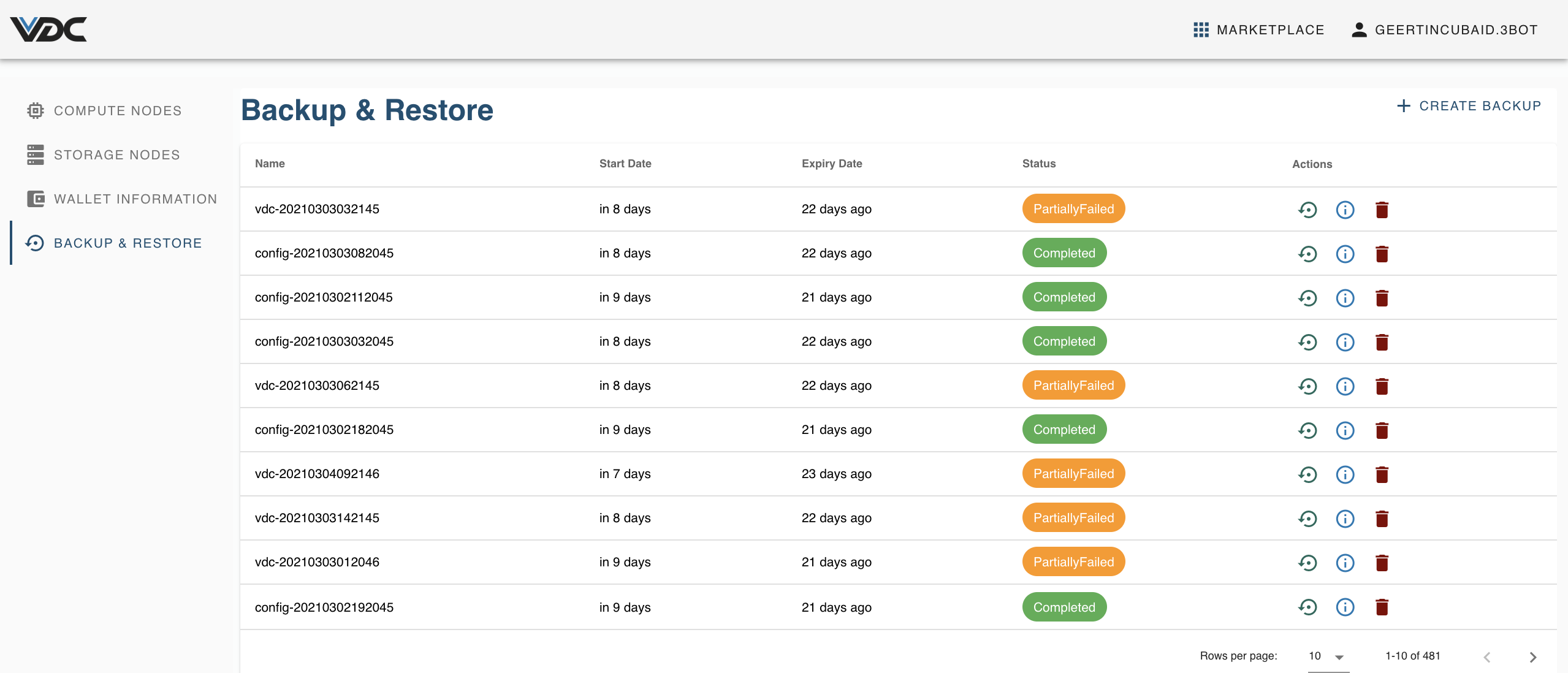
Task: Delete the vdc-20210303062145 backup
Action: [1382, 386]
